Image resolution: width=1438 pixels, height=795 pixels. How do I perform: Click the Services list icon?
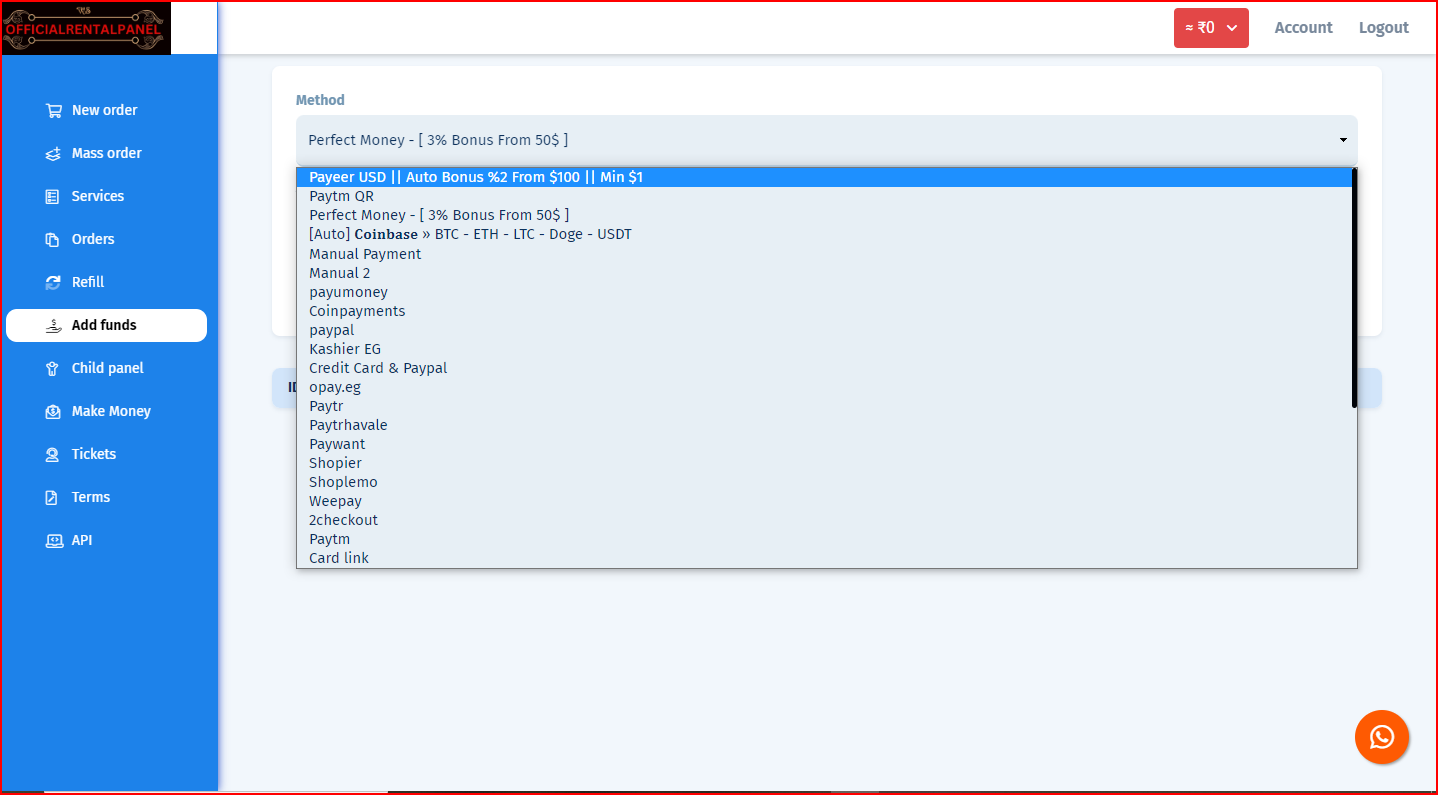click(53, 197)
